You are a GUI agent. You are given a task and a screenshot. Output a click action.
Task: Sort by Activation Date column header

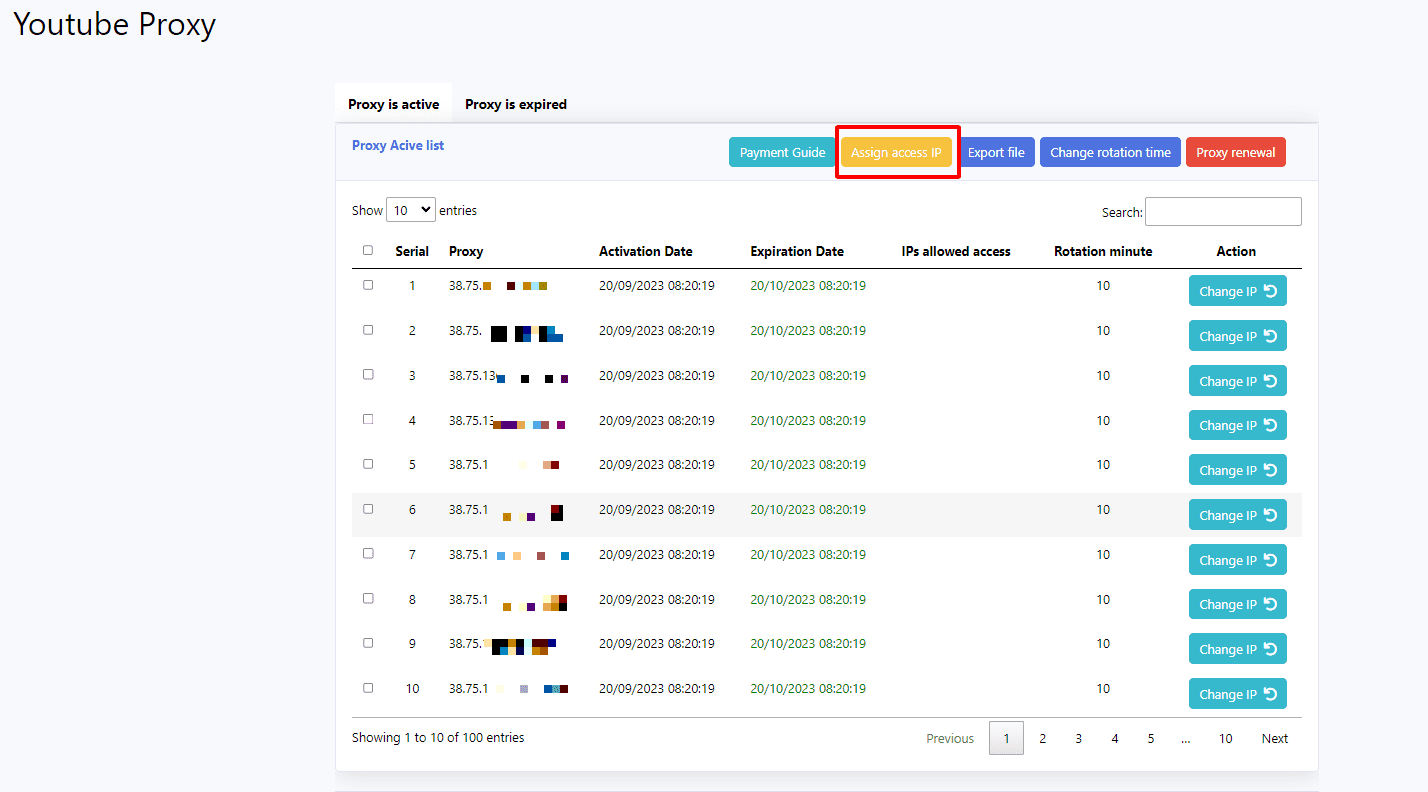coord(646,251)
